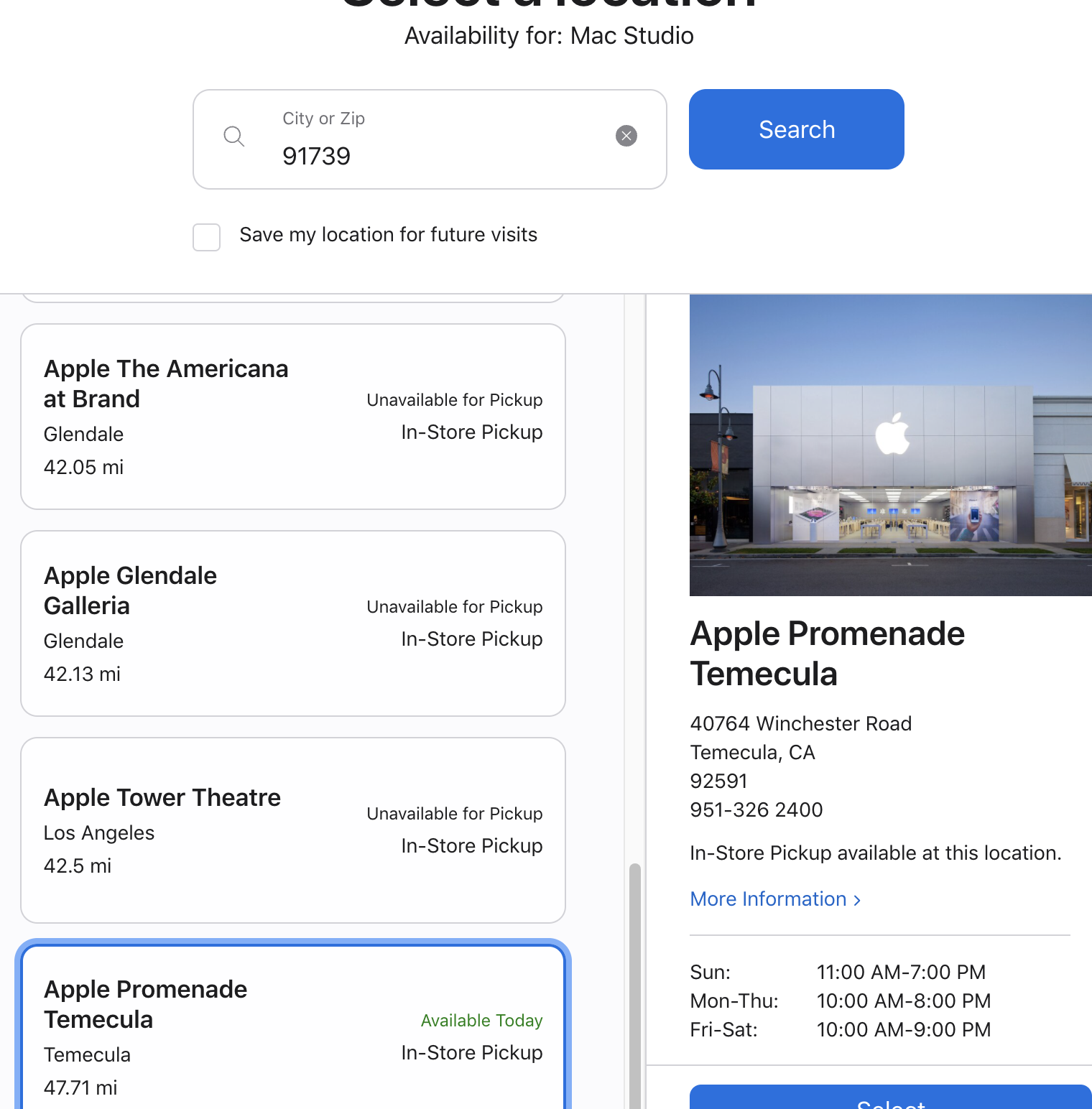Click the 42.5 mi distance text

click(x=78, y=866)
